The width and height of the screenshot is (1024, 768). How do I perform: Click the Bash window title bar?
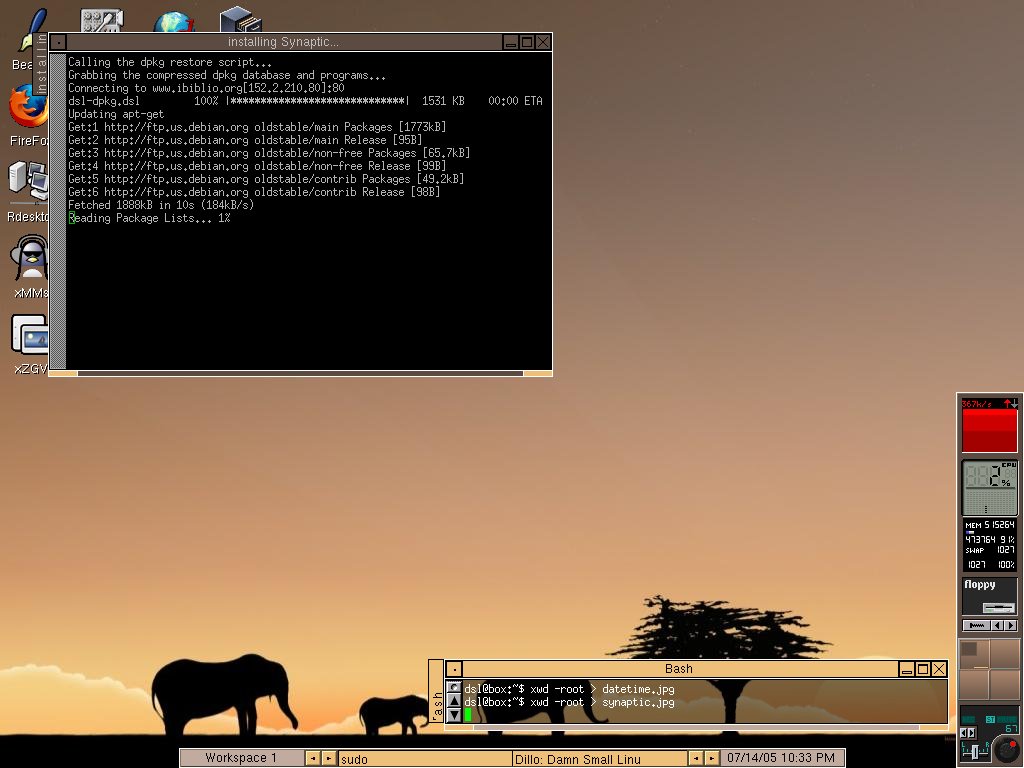pyautogui.click(x=679, y=669)
